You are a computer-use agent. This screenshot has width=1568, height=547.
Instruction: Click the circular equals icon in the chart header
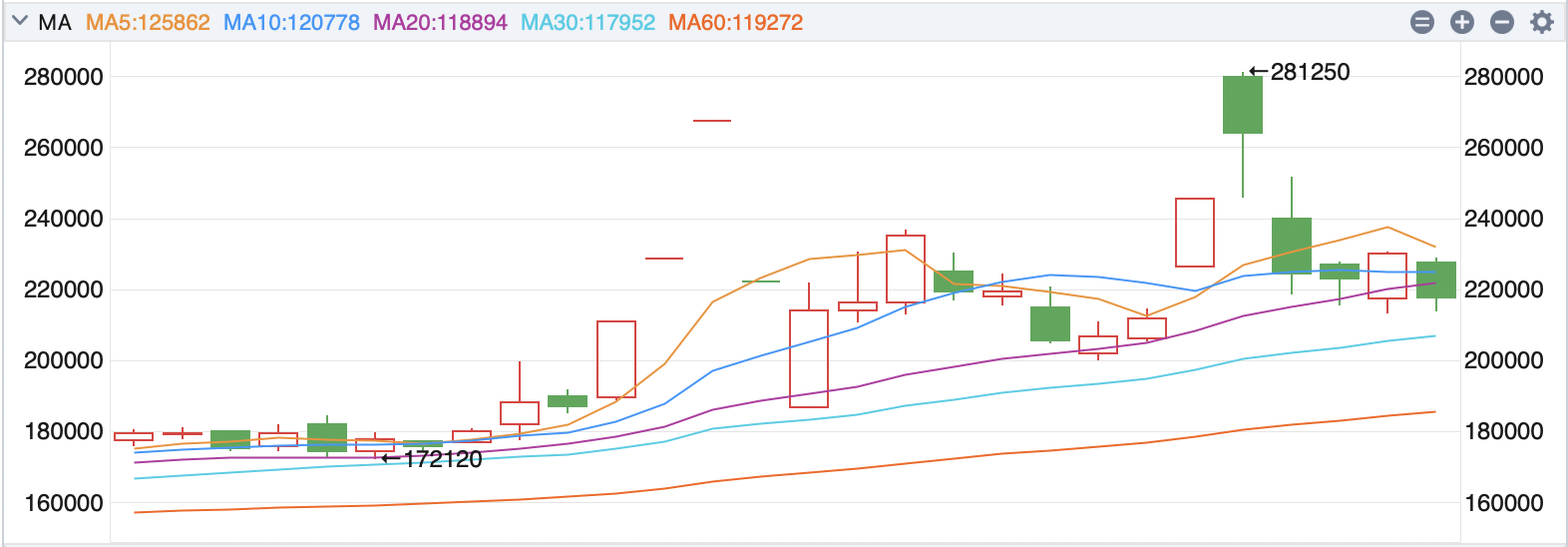point(1422,22)
